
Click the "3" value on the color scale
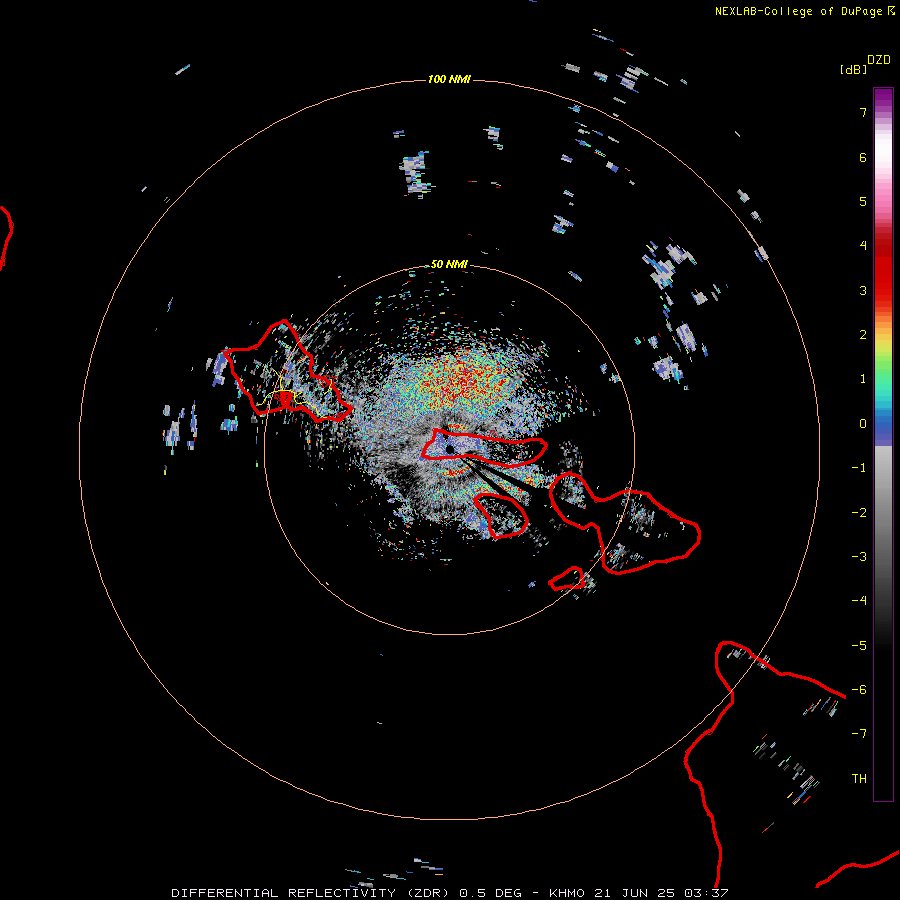863,290
